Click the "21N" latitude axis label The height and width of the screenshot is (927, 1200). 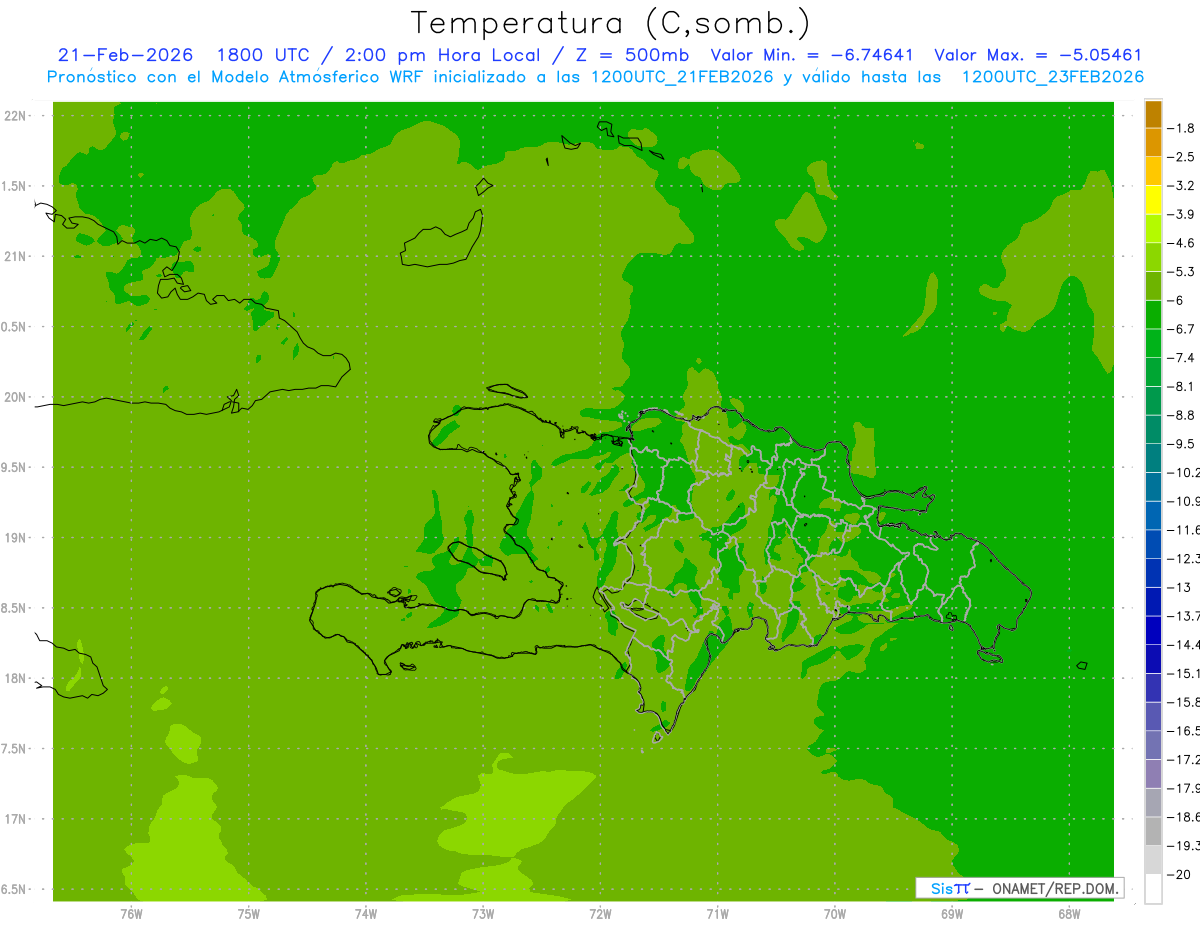17,256
